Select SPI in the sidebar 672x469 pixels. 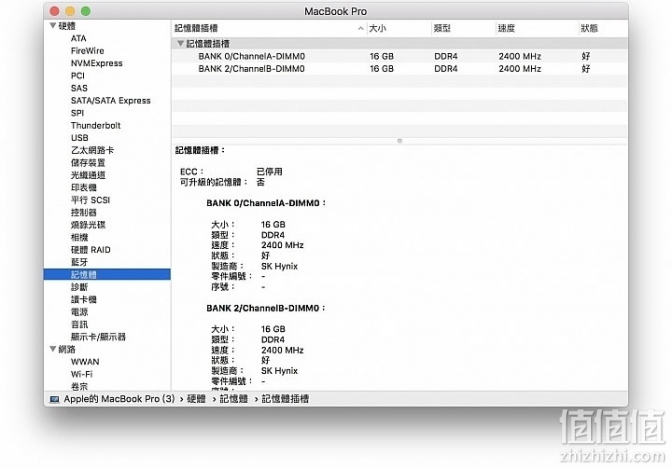(x=77, y=113)
